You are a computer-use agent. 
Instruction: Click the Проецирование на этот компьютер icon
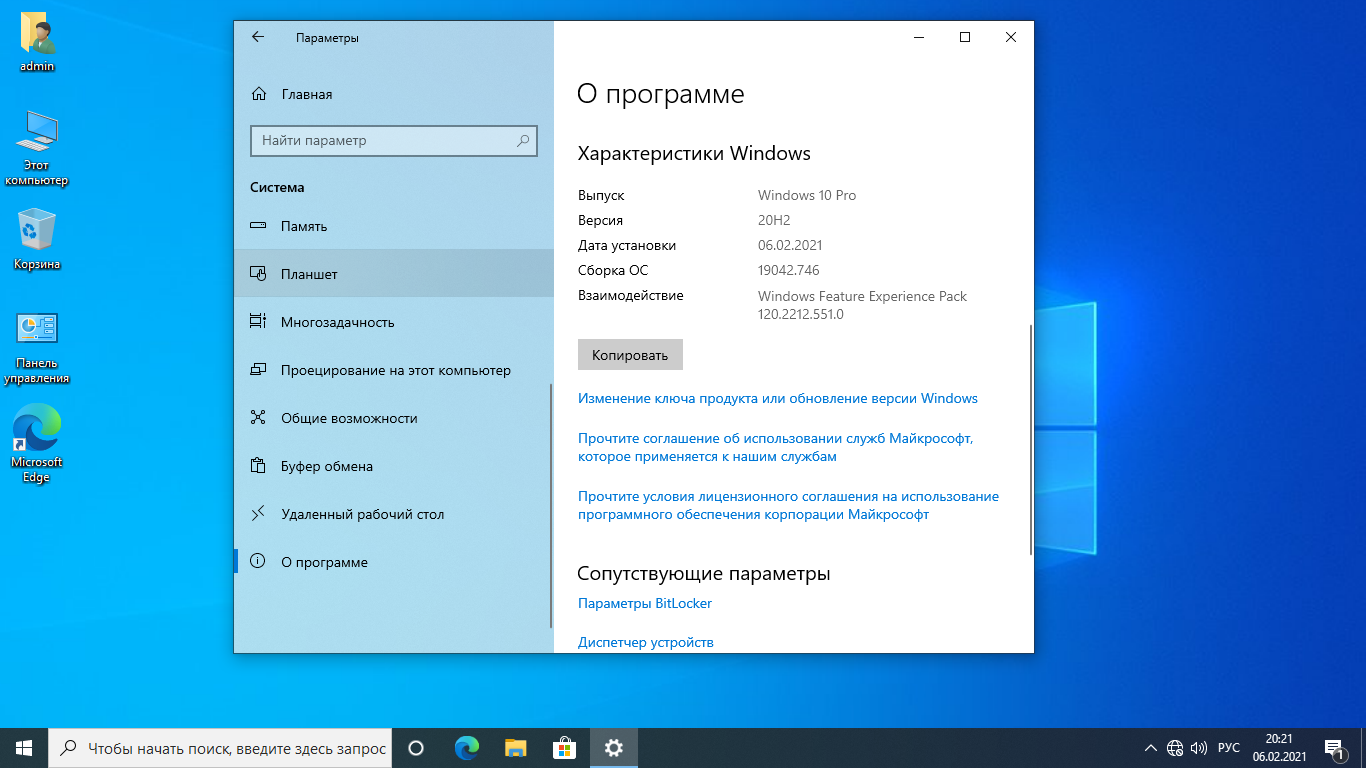coord(258,370)
